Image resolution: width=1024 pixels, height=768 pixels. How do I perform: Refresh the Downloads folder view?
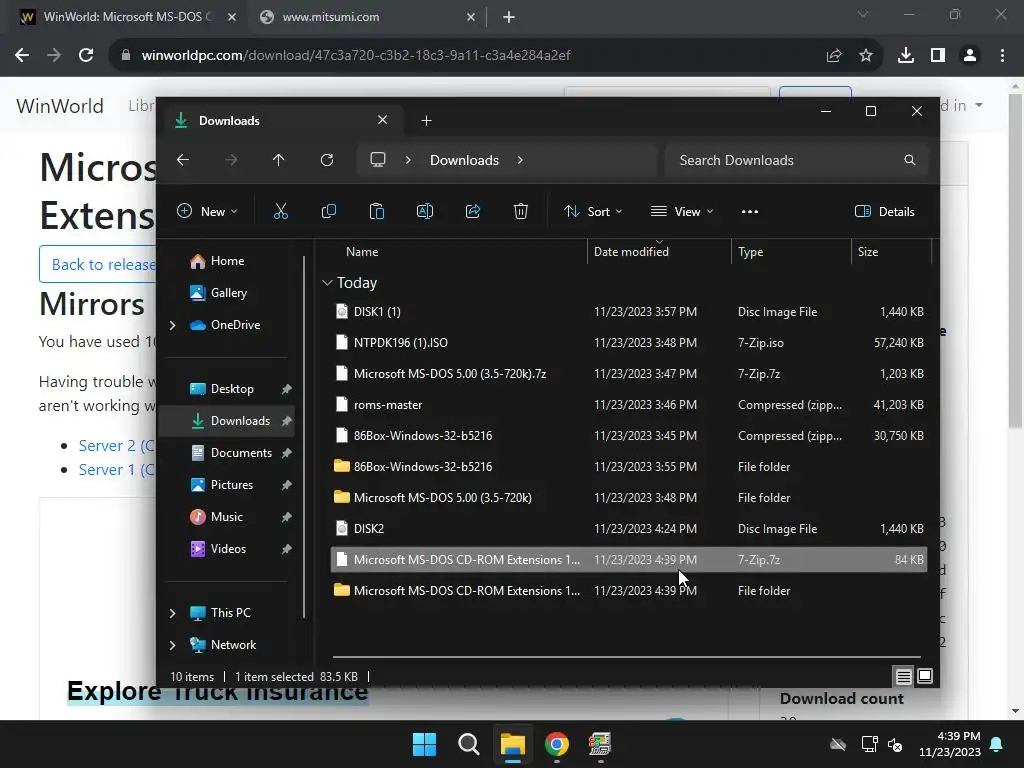pyautogui.click(x=327, y=160)
